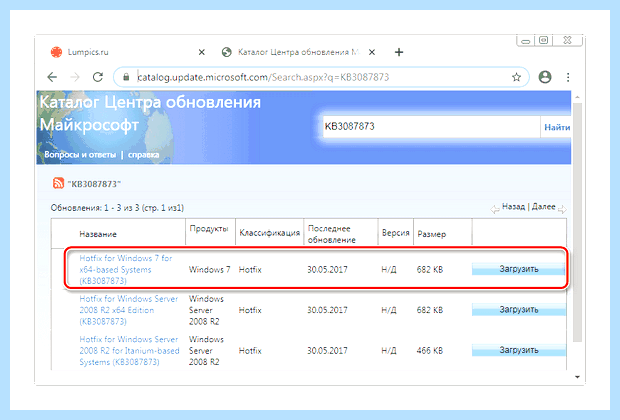
Task: Click the "466 KB" size cell
Action: (429, 351)
